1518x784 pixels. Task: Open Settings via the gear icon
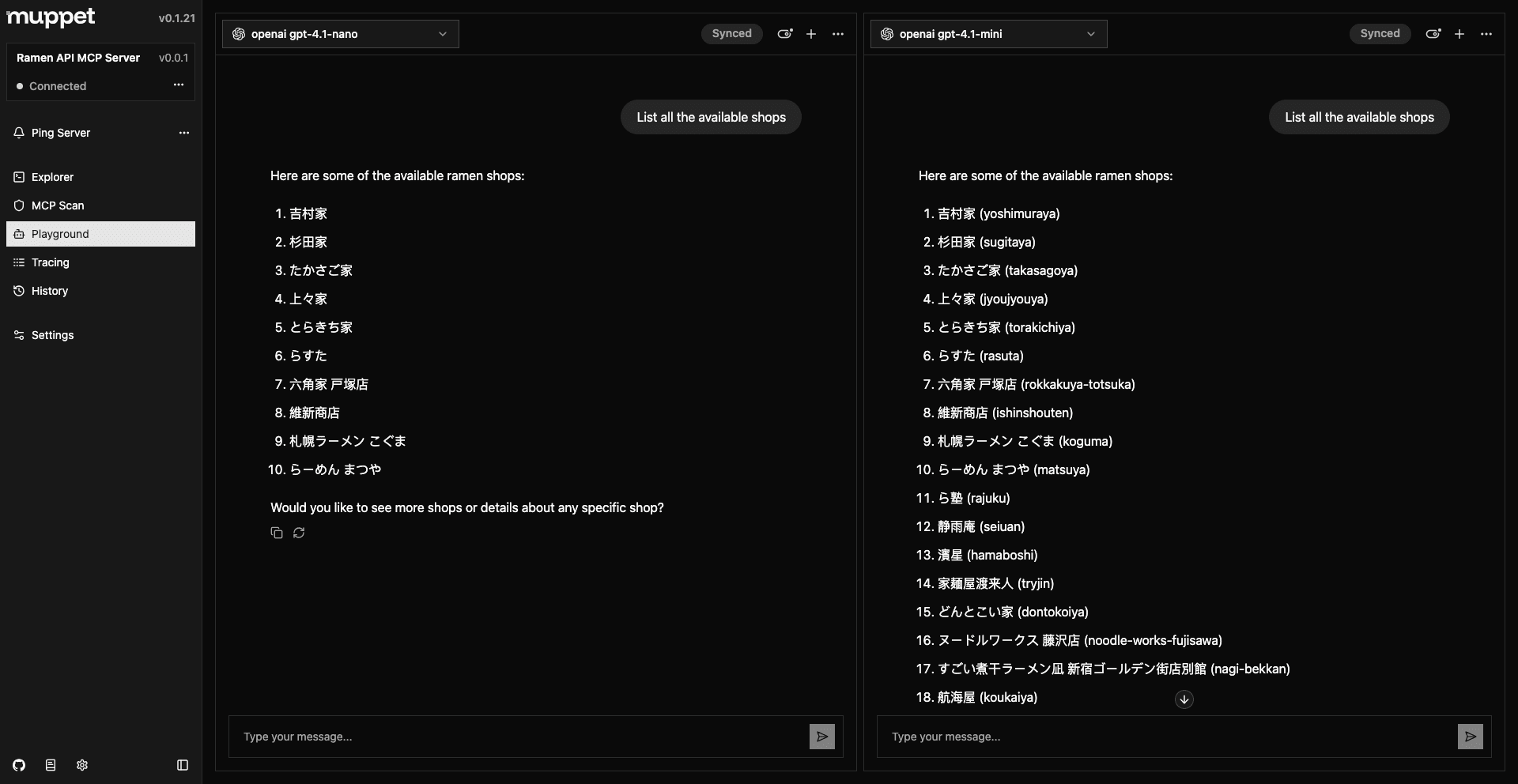tap(81, 765)
